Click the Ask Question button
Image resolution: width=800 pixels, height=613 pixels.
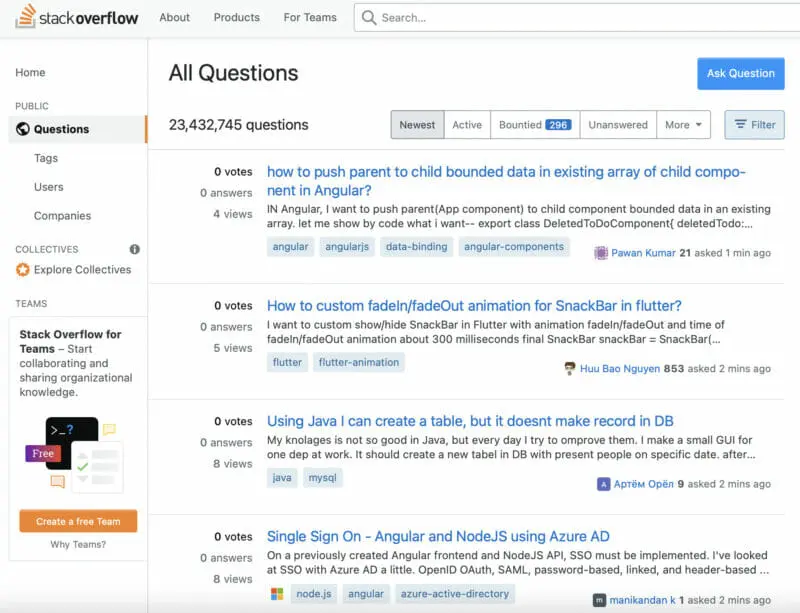(741, 73)
